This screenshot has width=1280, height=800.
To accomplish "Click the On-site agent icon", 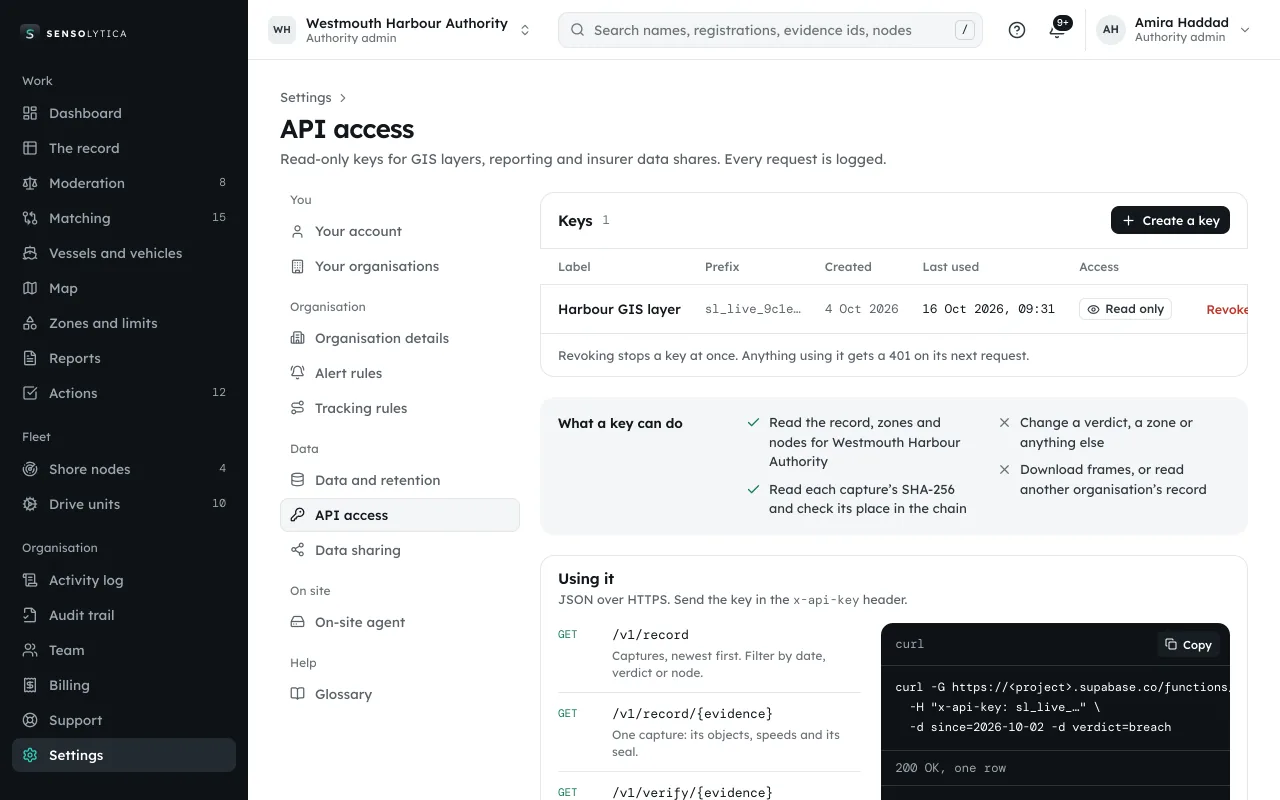I will (x=297, y=622).
